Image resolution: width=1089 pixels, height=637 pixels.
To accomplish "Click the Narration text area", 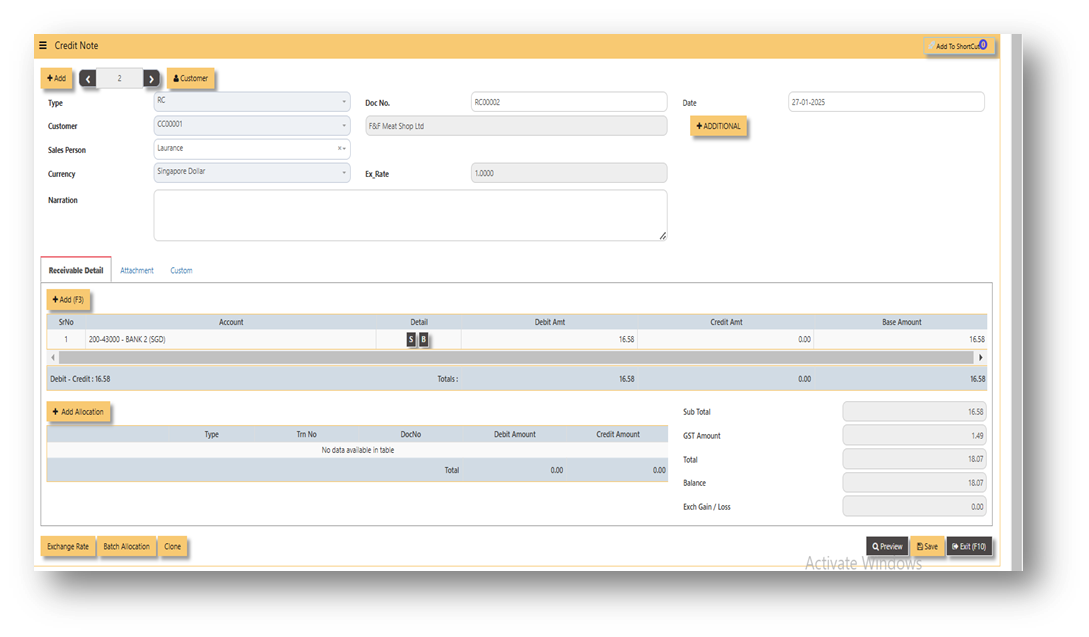I will tap(410, 215).
